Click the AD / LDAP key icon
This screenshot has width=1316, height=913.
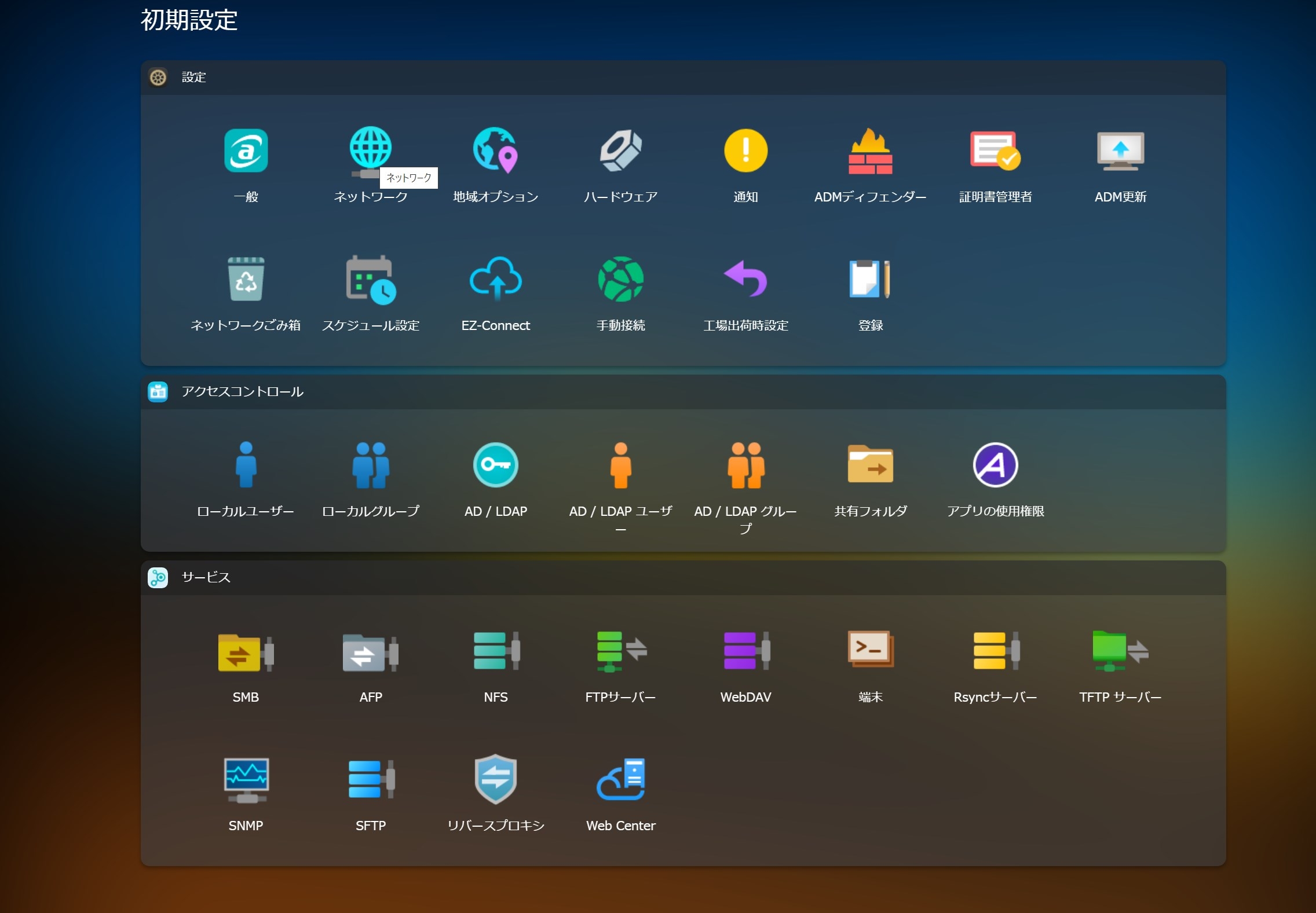click(x=496, y=465)
